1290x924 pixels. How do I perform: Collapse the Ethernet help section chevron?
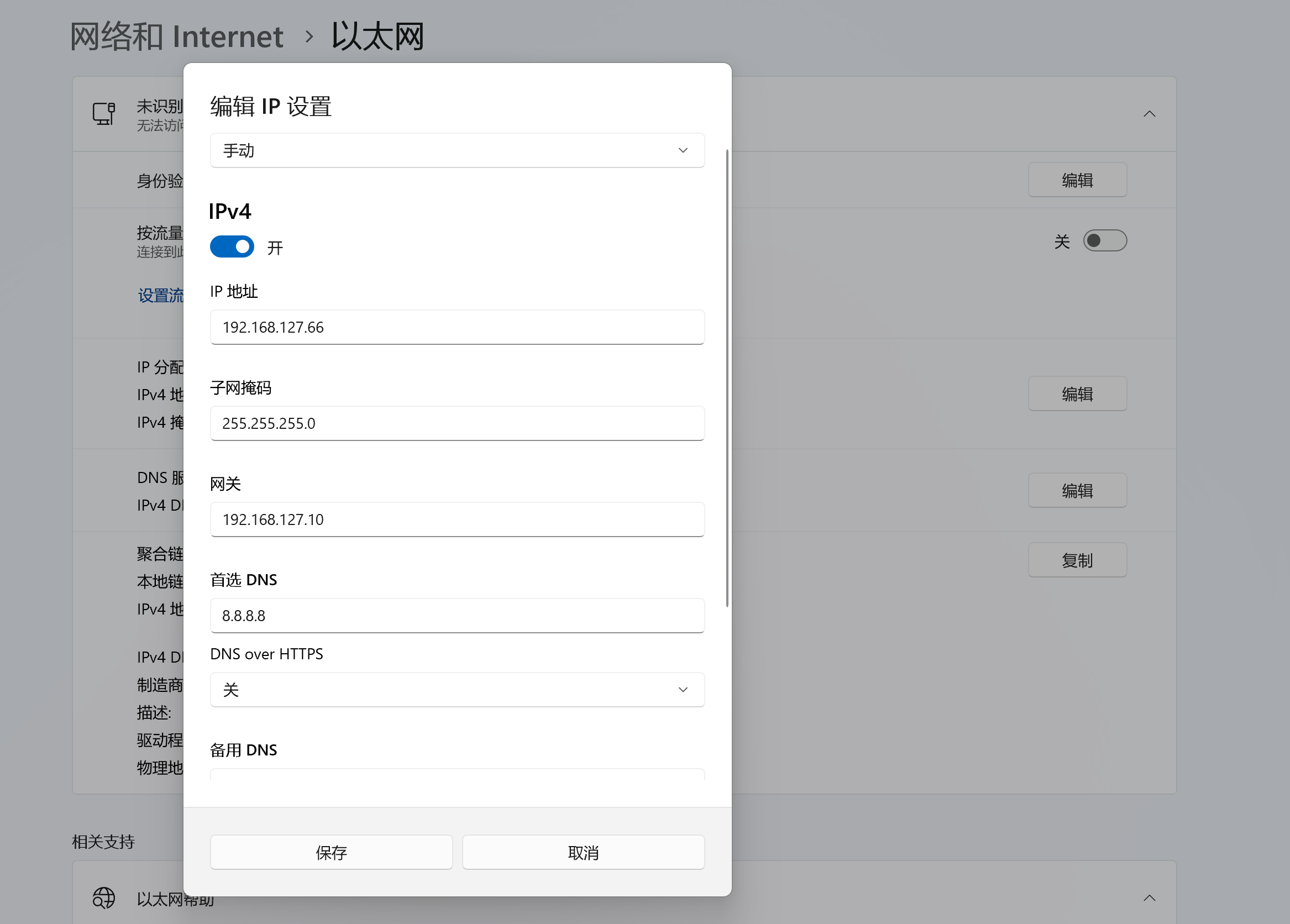(x=1149, y=898)
